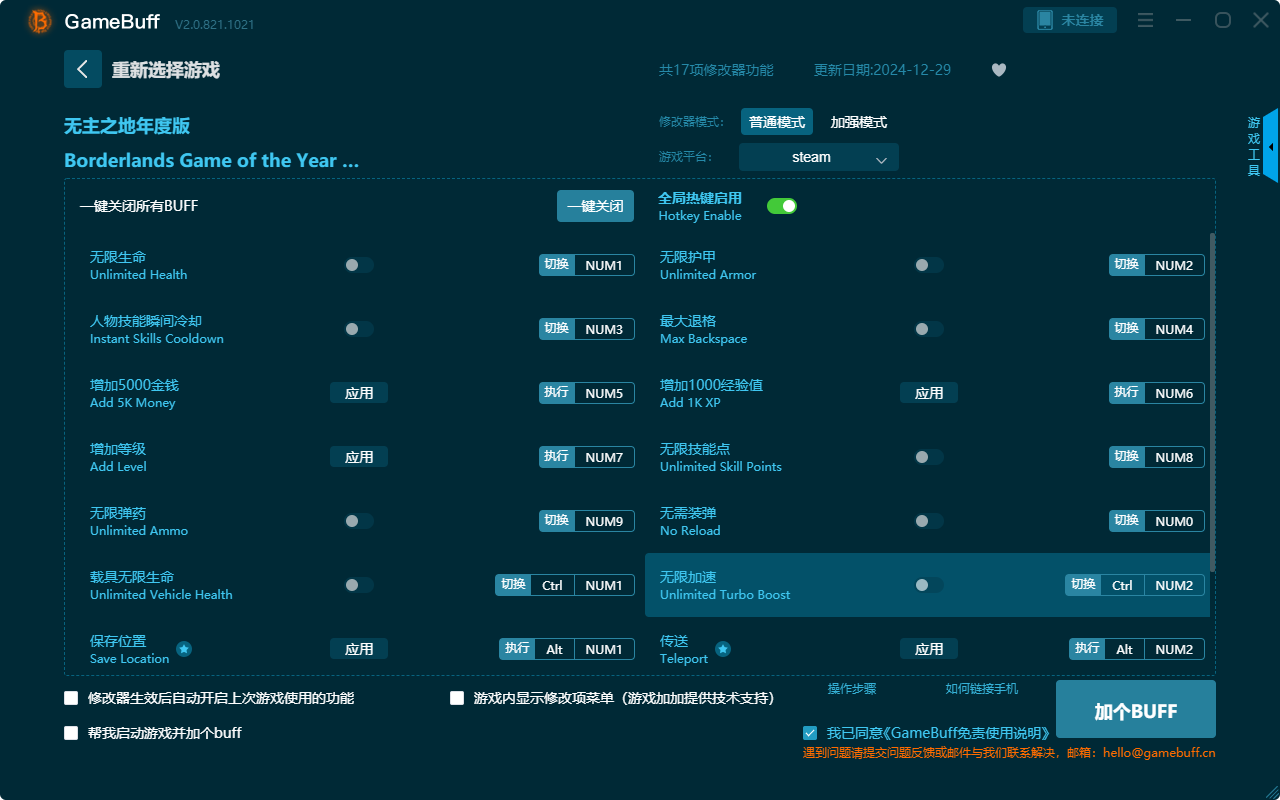The height and width of the screenshot is (800, 1280).
Task: Change NUM3 hotkey for Instant Skills Cooldown
Action: tap(604, 329)
